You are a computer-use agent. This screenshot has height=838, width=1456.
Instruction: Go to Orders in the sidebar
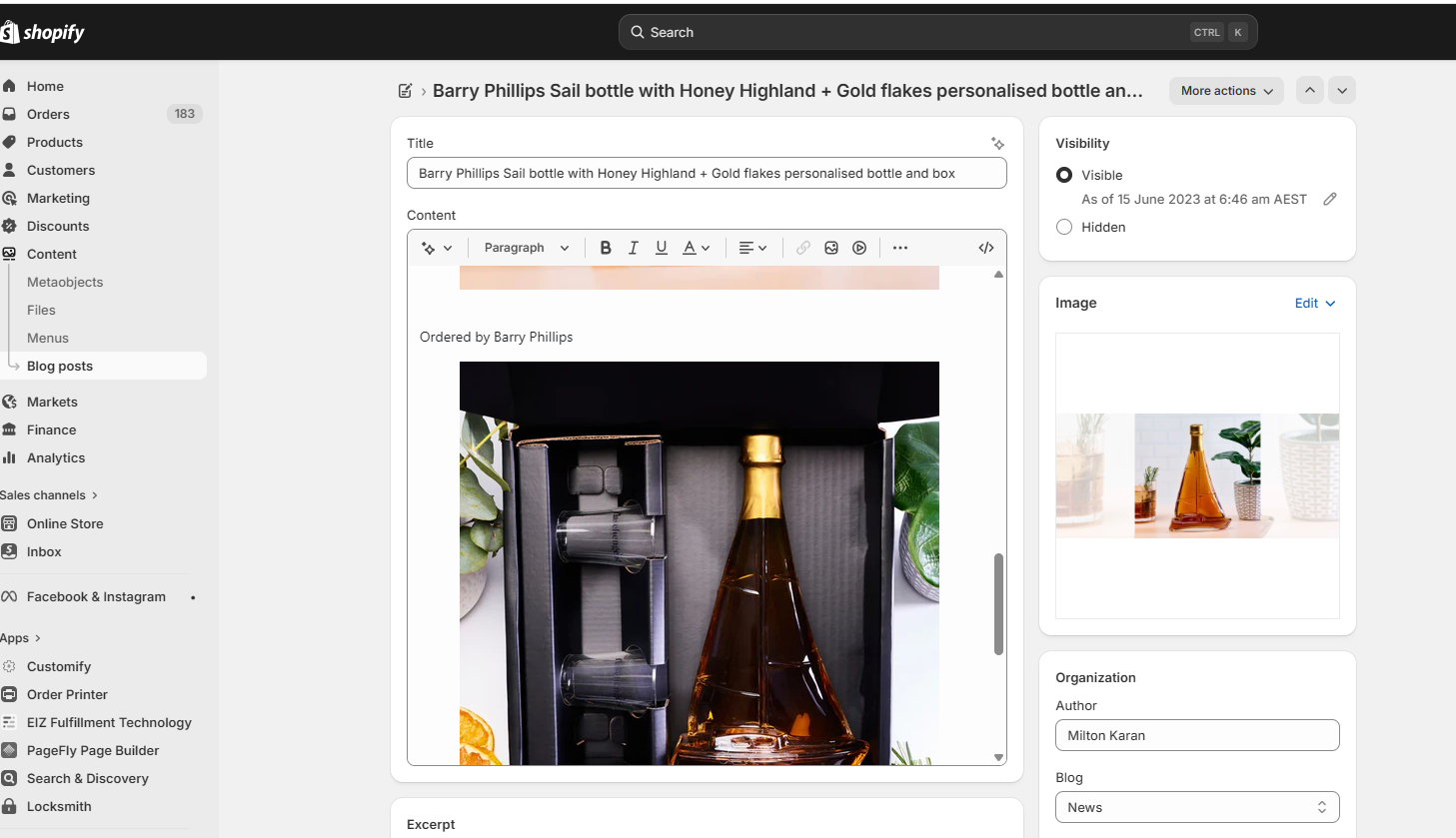[48, 114]
